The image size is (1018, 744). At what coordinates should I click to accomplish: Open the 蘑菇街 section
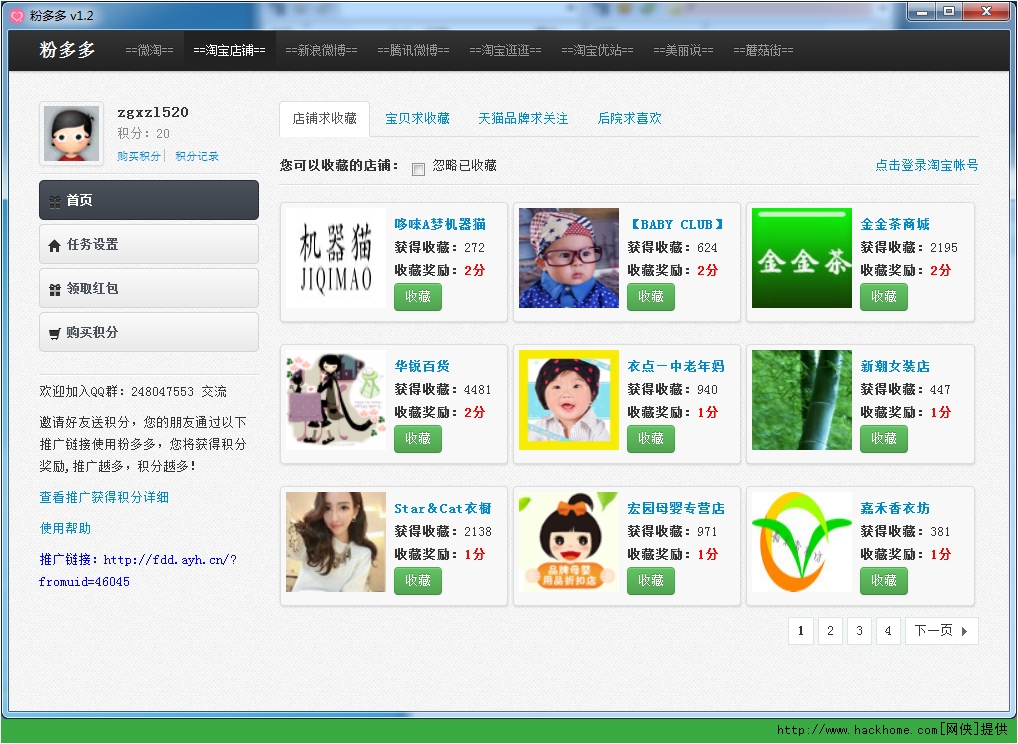click(x=763, y=50)
